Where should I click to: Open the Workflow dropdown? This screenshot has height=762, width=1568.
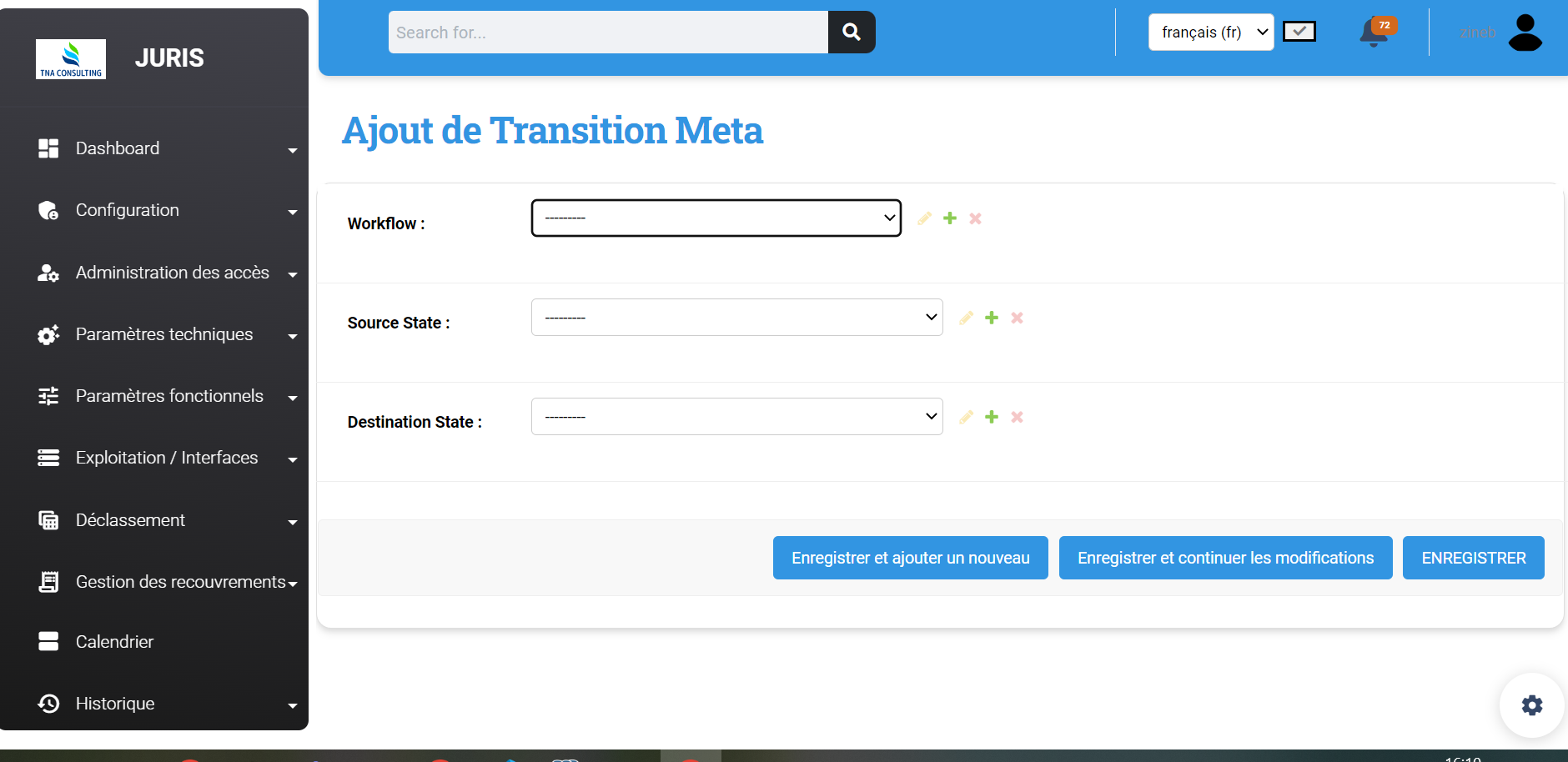click(716, 218)
